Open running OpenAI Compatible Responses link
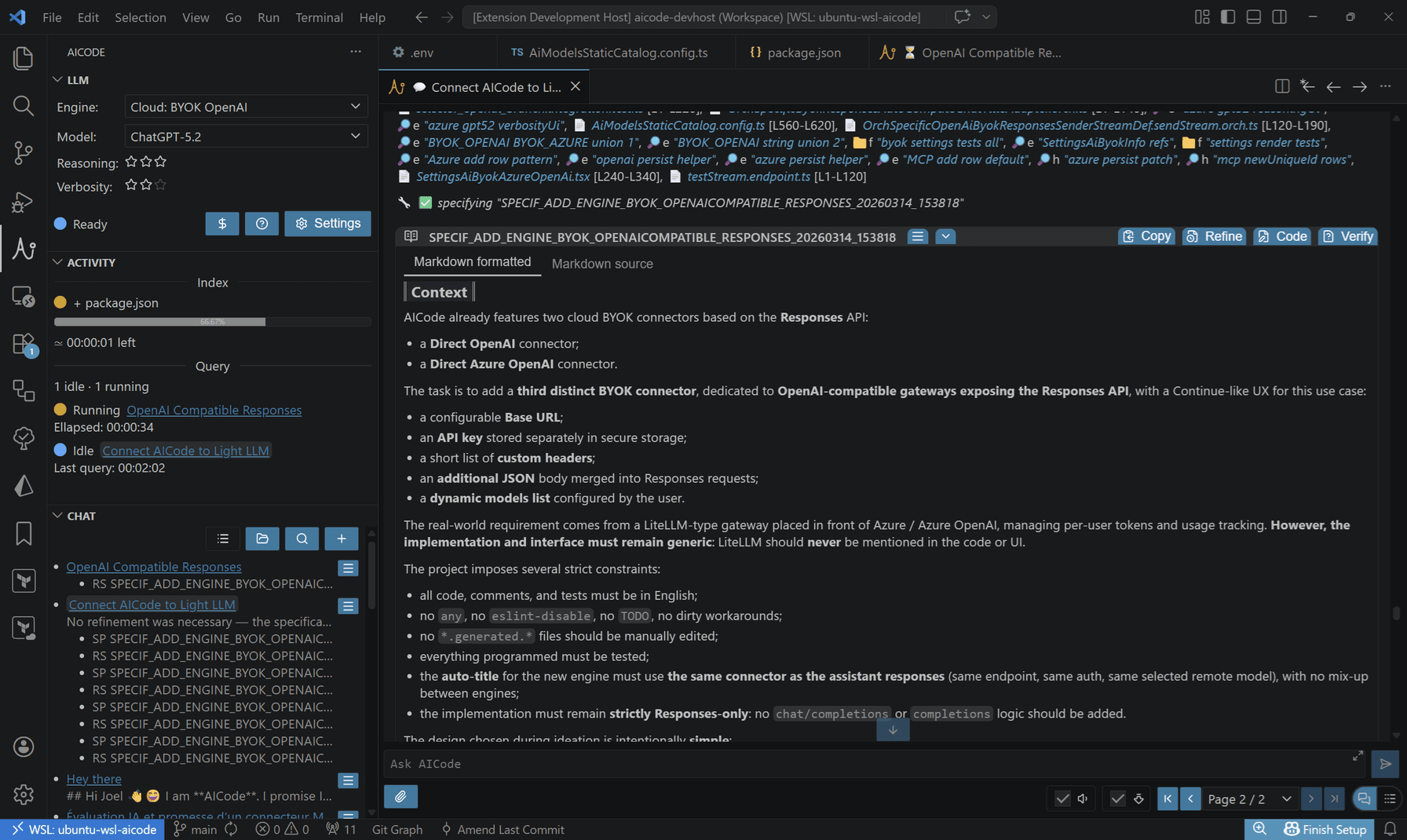Screen dimensions: 1407x840 click(214, 410)
